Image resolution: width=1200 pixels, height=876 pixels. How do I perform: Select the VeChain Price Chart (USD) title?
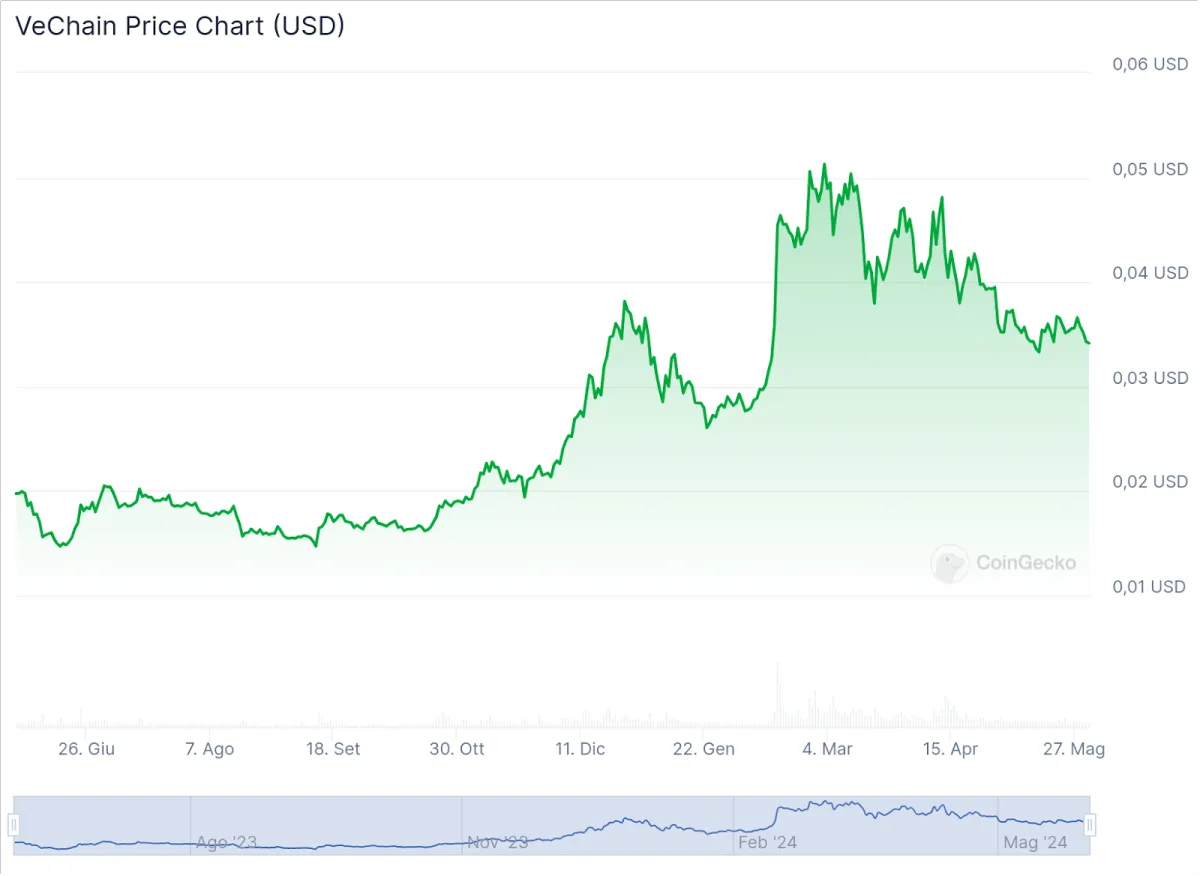point(180,26)
